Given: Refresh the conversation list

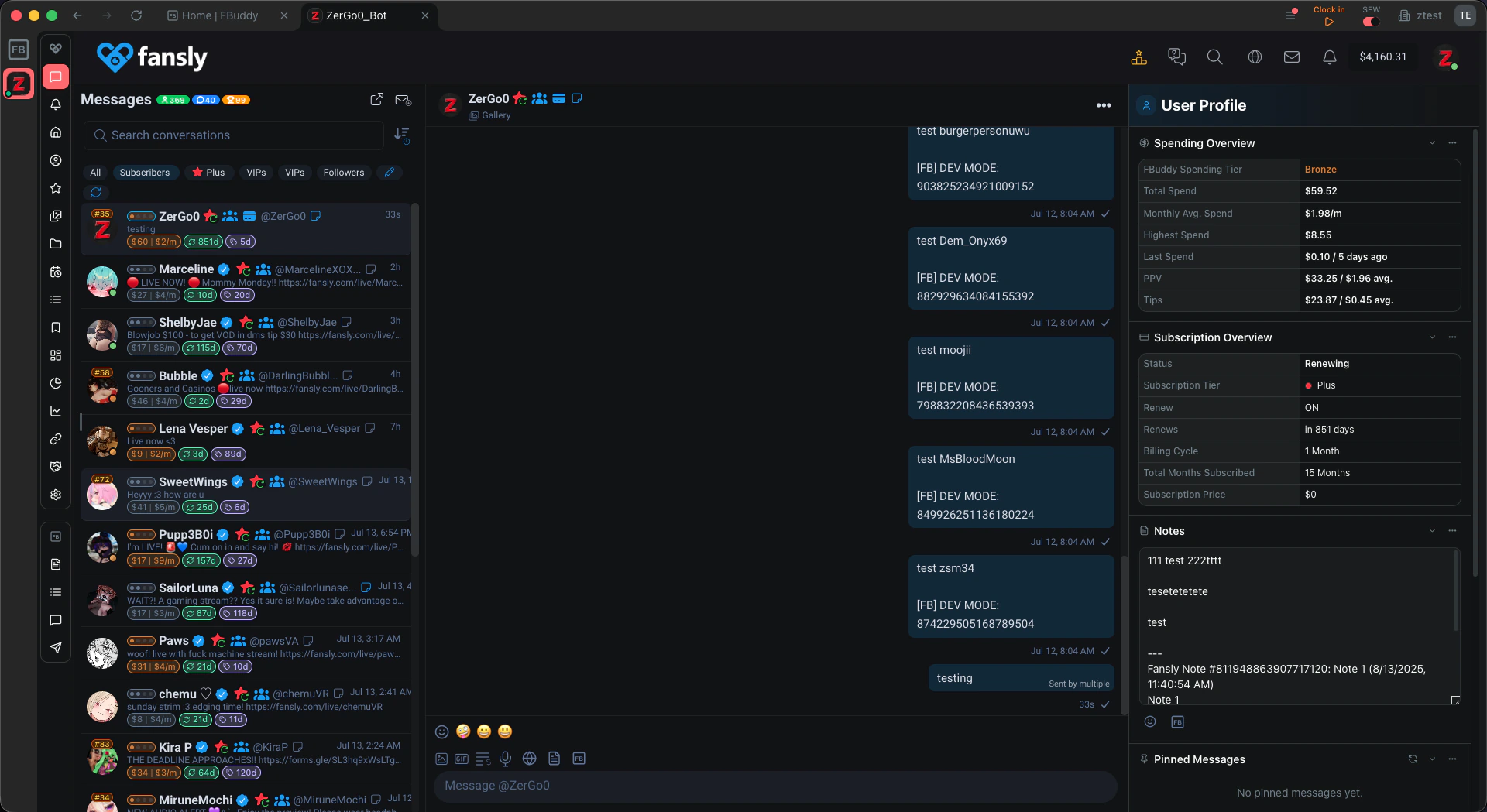Looking at the screenshot, I should (x=96, y=192).
